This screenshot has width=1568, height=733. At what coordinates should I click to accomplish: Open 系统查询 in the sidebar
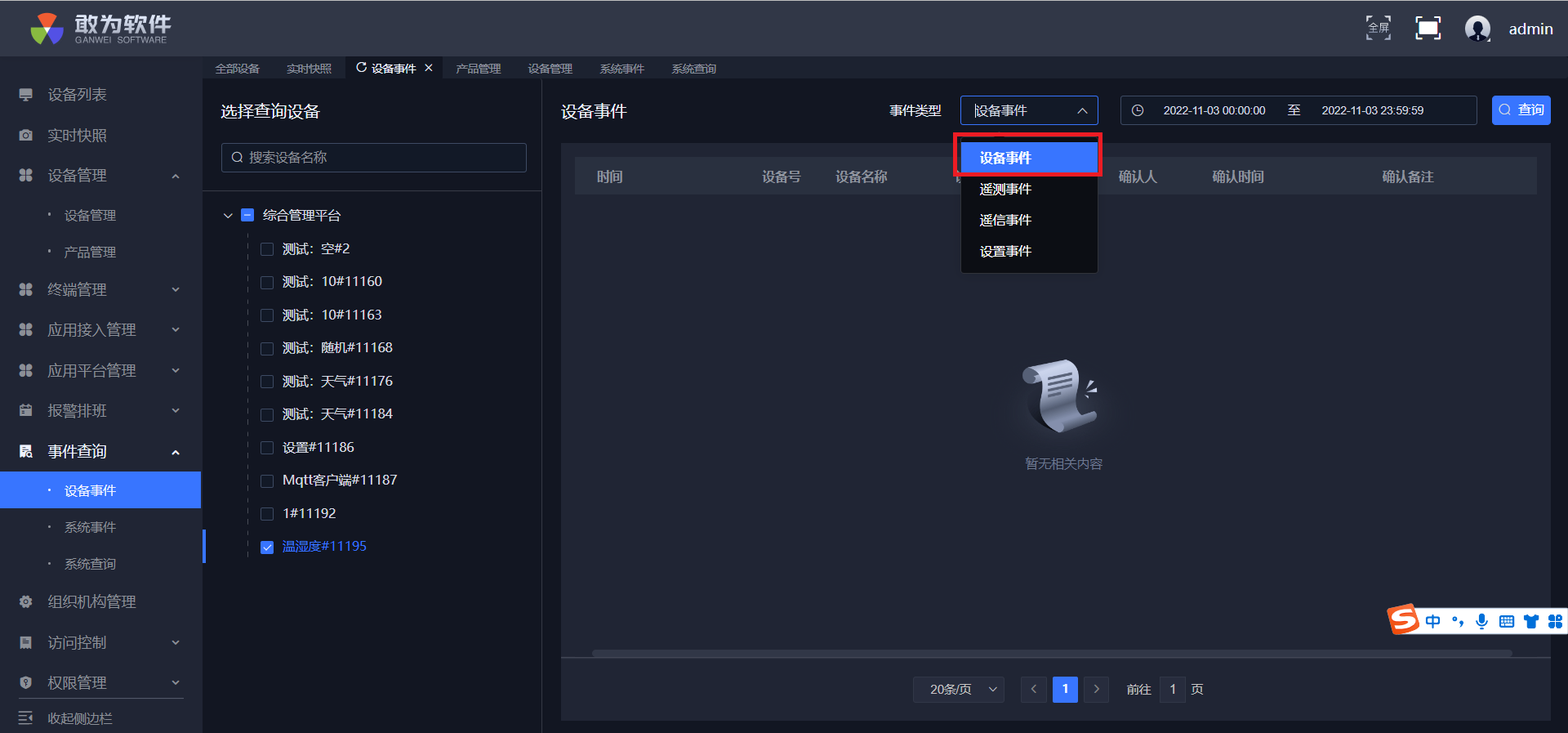pos(90,564)
